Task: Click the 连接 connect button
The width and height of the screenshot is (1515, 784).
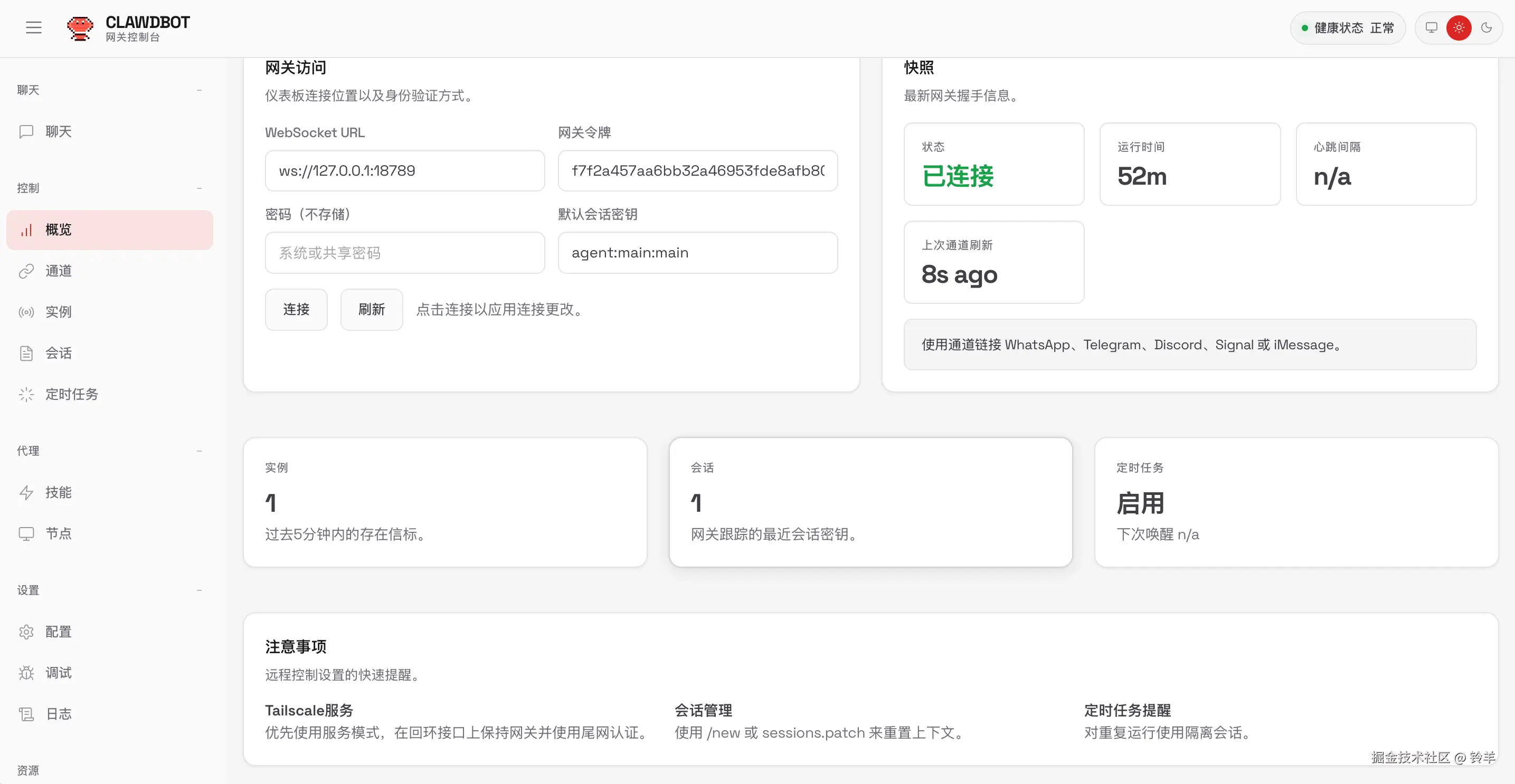Action: pyautogui.click(x=296, y=309)
